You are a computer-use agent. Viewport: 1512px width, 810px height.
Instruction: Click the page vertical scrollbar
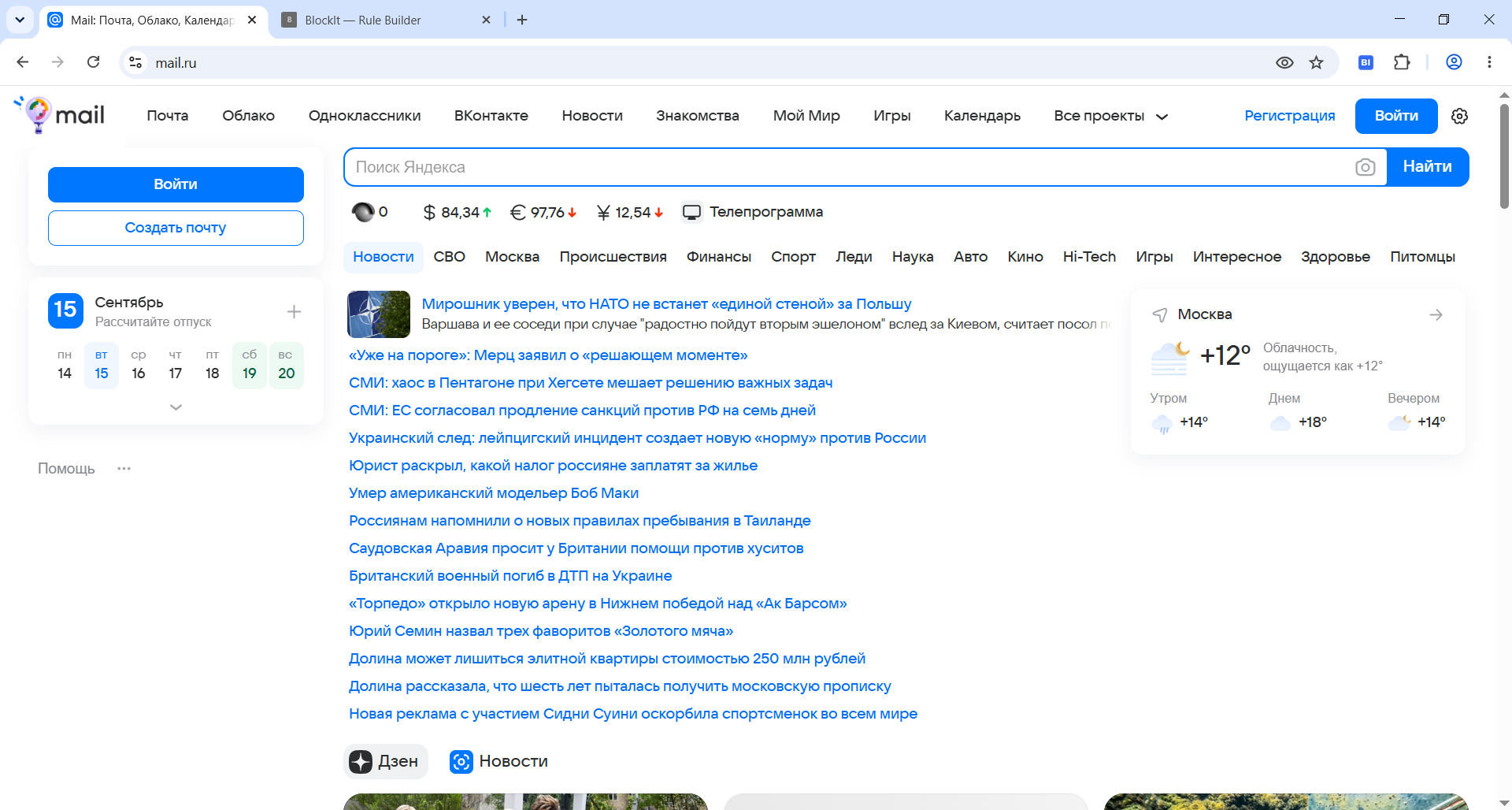pos(1504,156)
